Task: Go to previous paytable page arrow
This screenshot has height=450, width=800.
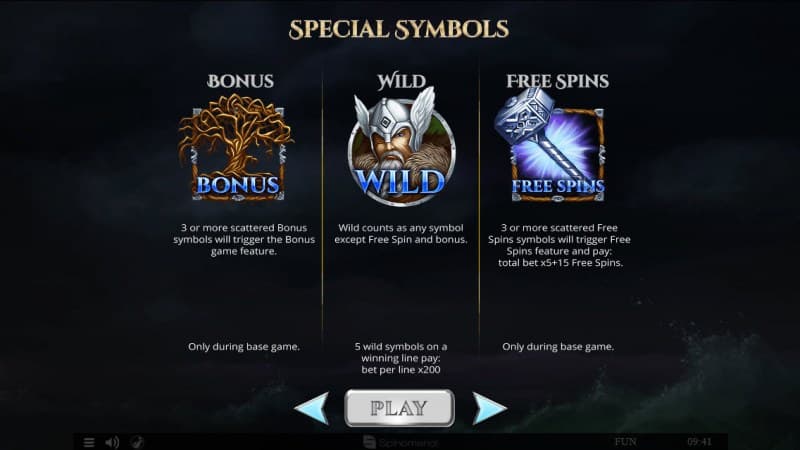Action: [x=312, y=408]
